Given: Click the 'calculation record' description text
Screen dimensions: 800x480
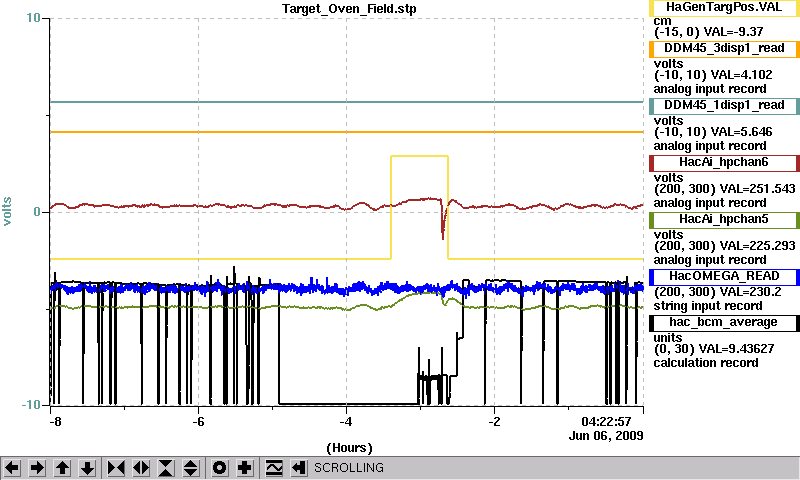Looking at the screenshot, I should (706, 363).
